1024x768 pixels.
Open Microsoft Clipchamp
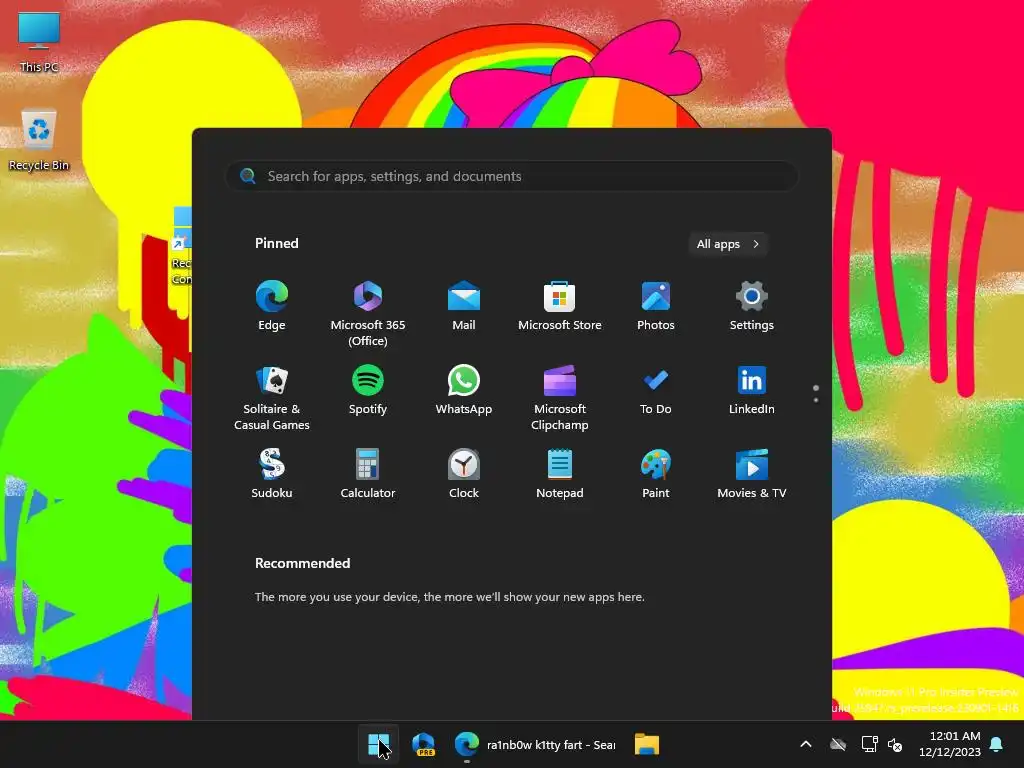pos(560,397)
